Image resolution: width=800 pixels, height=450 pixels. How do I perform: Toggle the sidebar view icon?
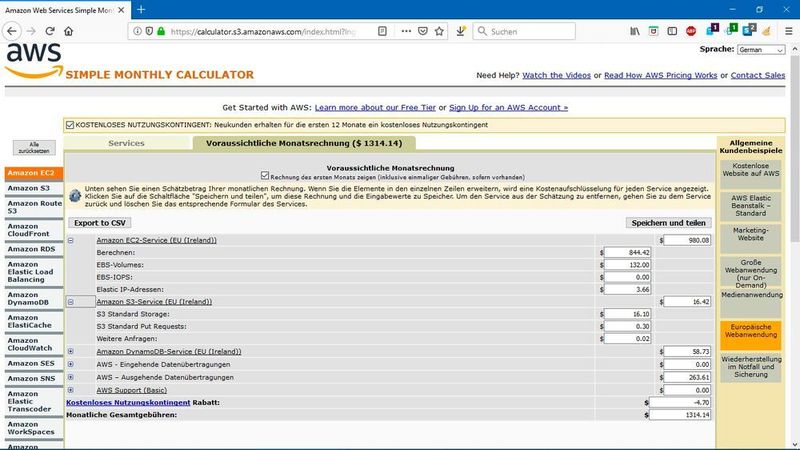(x=672, y=31)
